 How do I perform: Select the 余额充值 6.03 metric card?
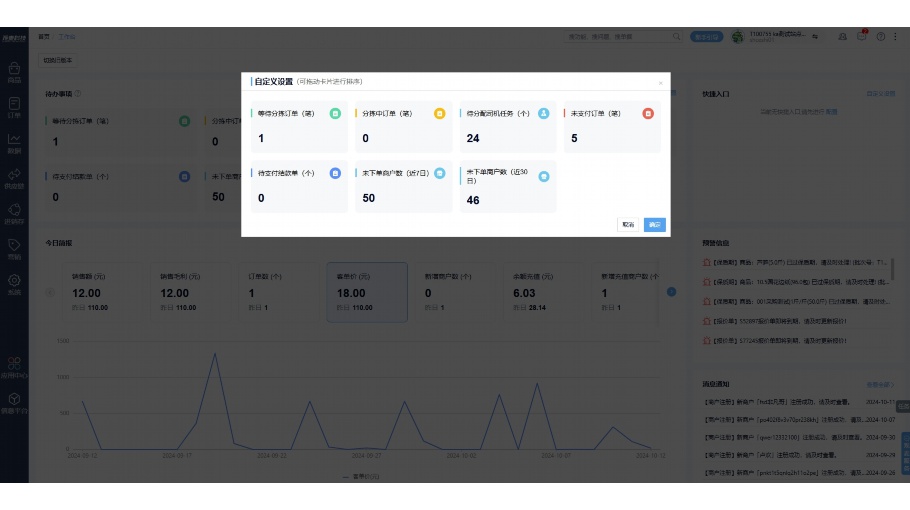[x=543, y=292]
